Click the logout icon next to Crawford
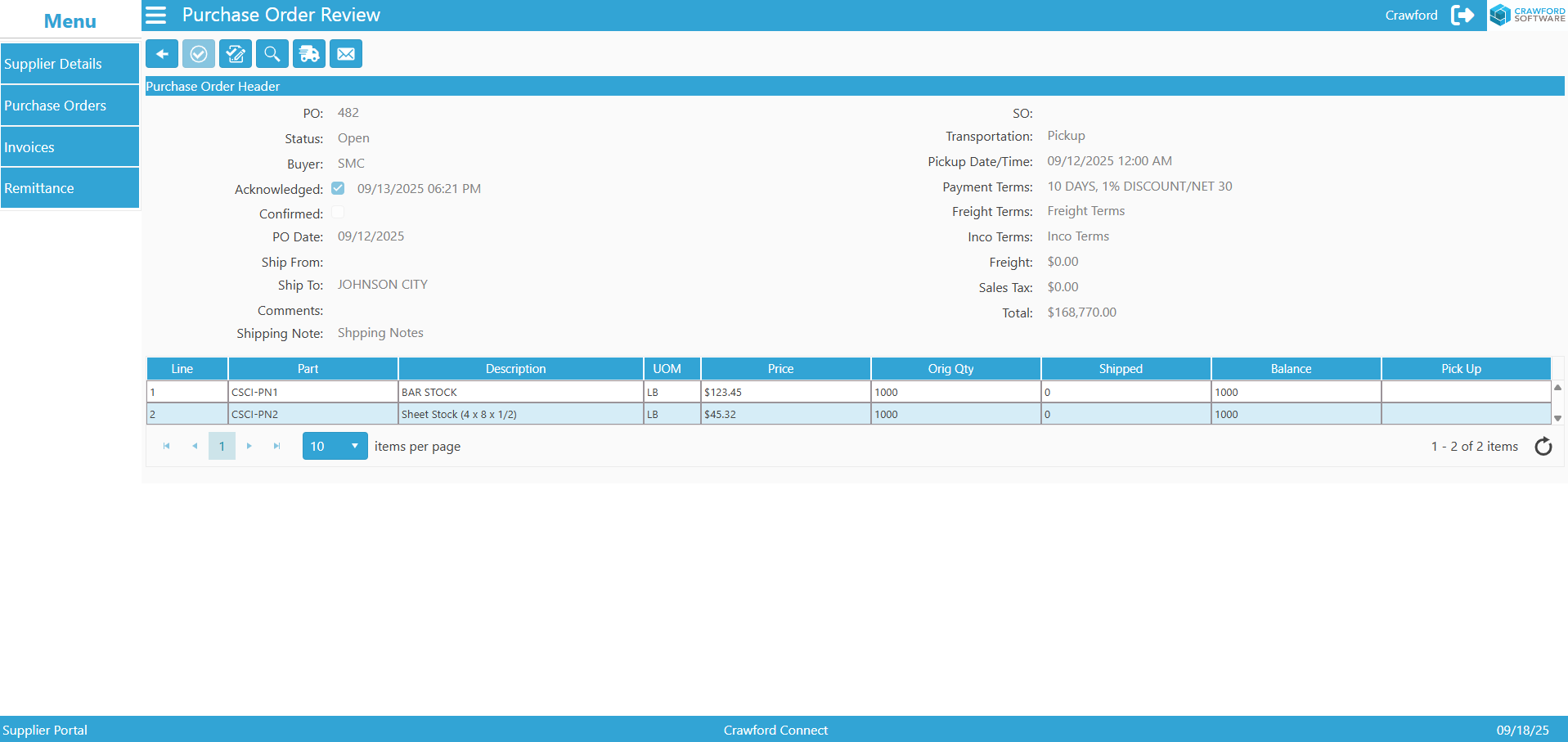Viewport: 1568px width, 742px height. tap(1463, 15)
